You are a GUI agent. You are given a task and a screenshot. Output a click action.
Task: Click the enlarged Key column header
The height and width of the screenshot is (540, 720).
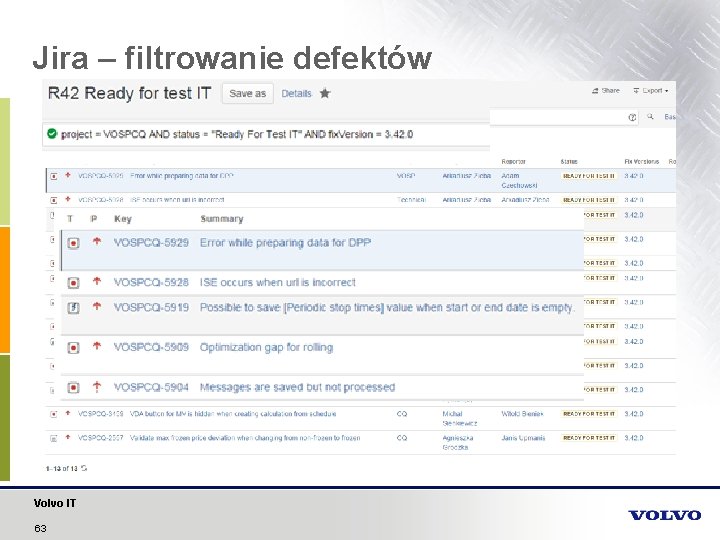point(123,219)
